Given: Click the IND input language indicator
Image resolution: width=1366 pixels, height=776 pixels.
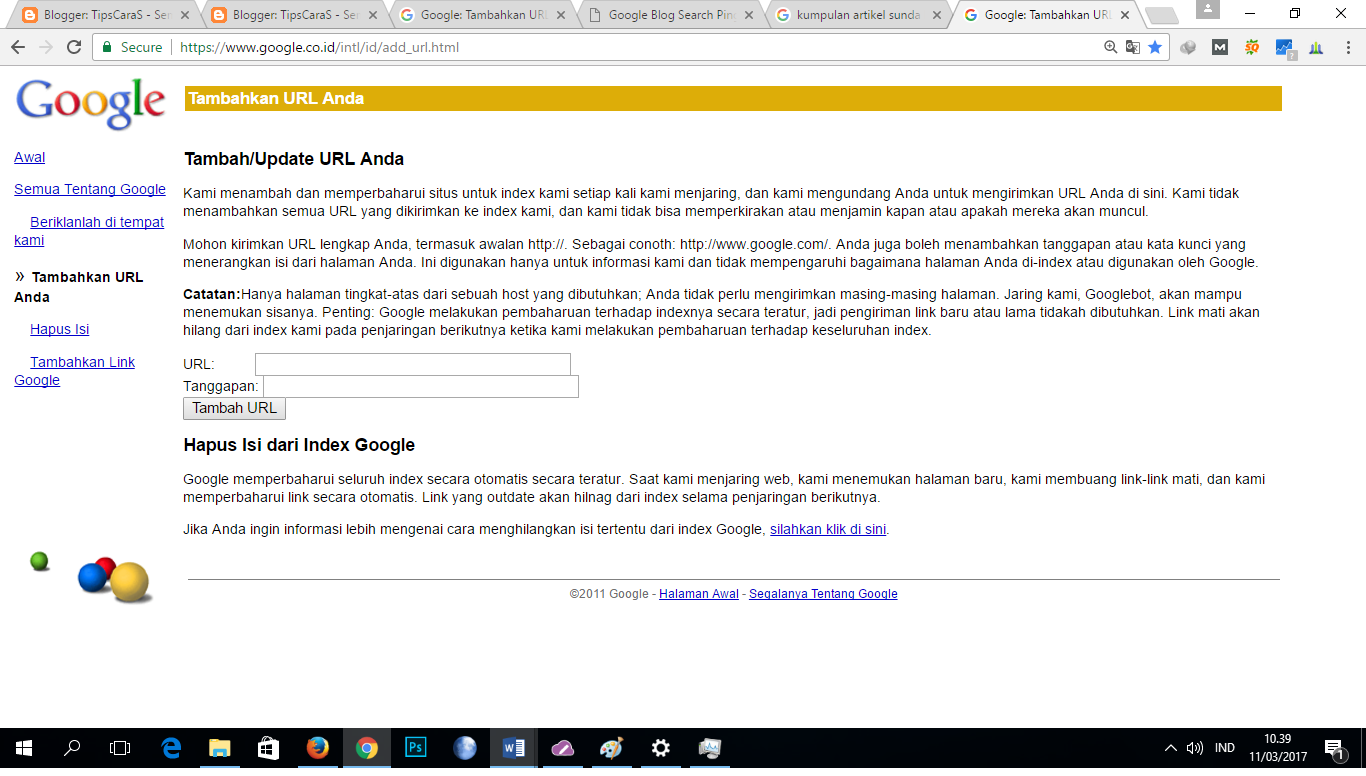Looking at the screenshot, I should 1225,748.
